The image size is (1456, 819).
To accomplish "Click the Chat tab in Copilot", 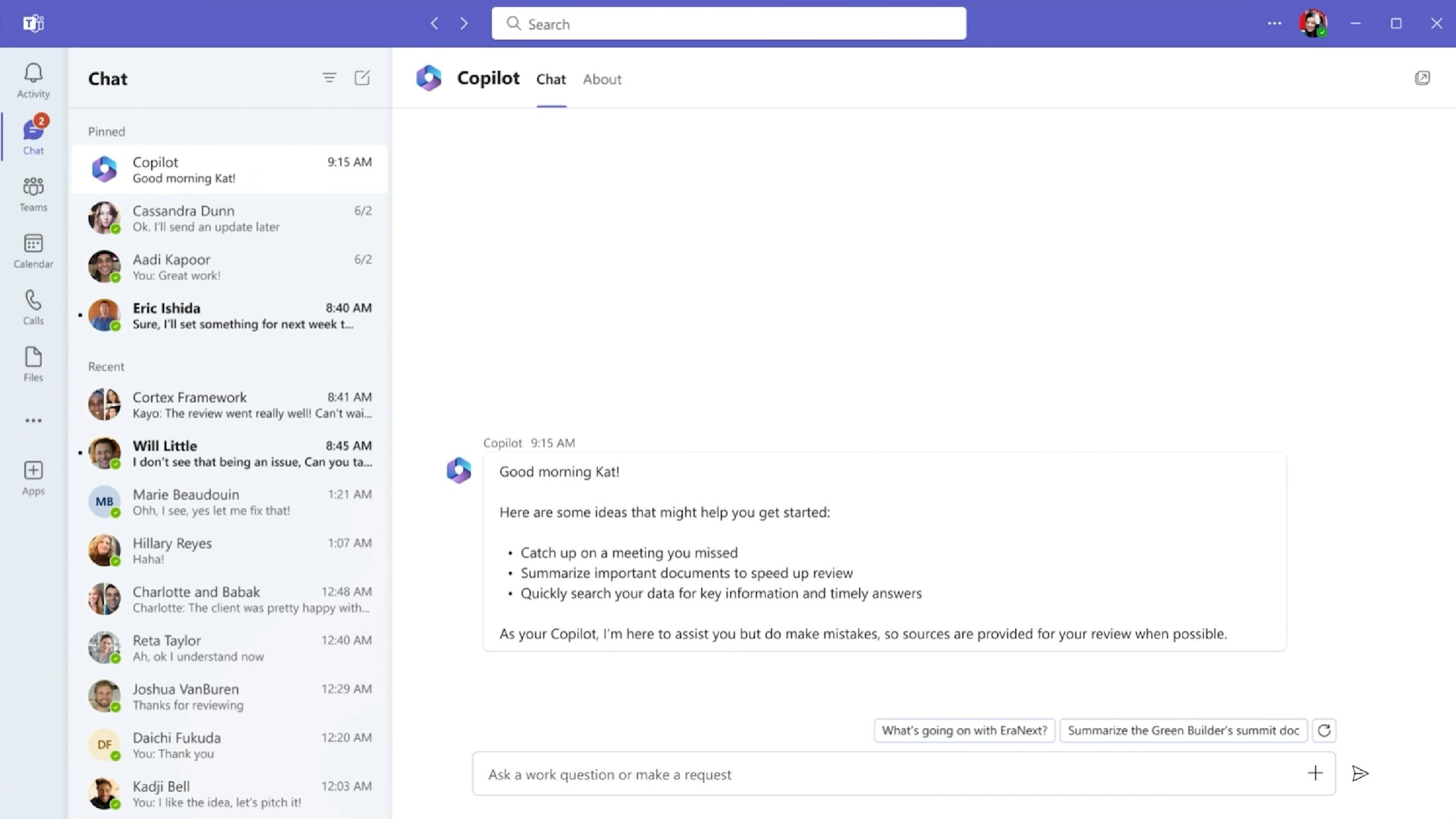I will (x=551, y=79).
